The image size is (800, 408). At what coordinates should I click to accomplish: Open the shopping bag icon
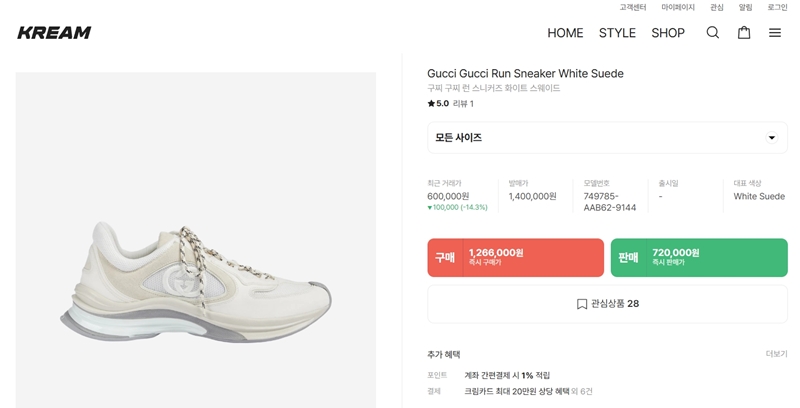[744, 33]
